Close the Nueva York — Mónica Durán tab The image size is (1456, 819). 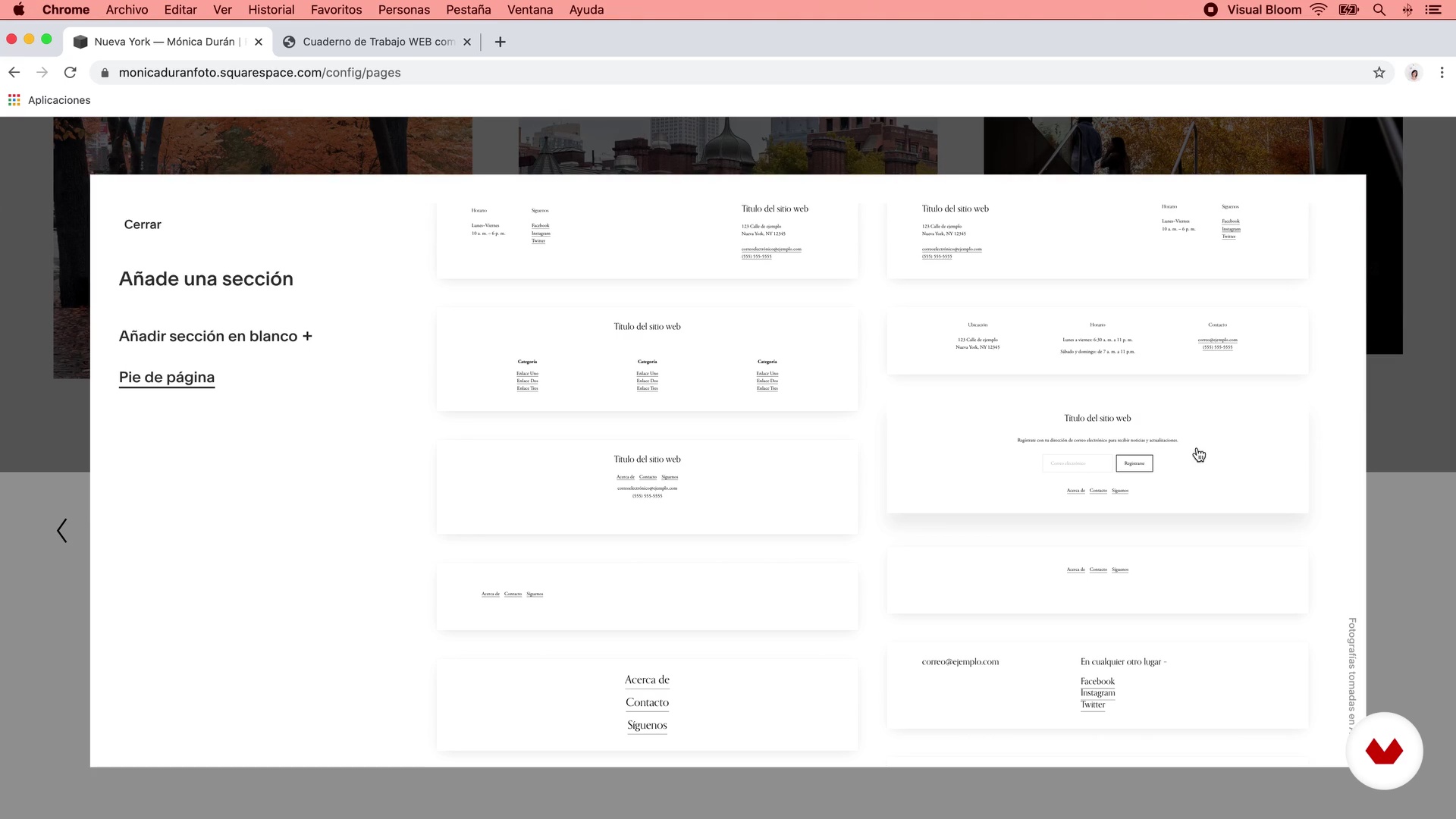(x=259, y=42)
